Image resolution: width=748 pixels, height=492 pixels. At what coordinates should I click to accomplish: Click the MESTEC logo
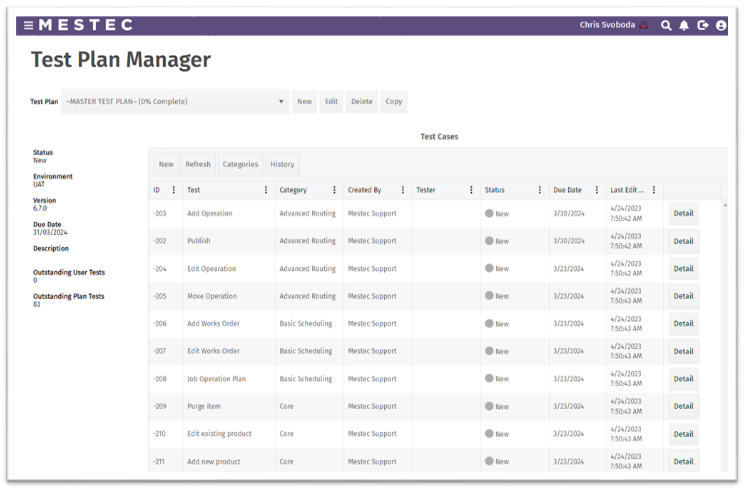point(86,25)
